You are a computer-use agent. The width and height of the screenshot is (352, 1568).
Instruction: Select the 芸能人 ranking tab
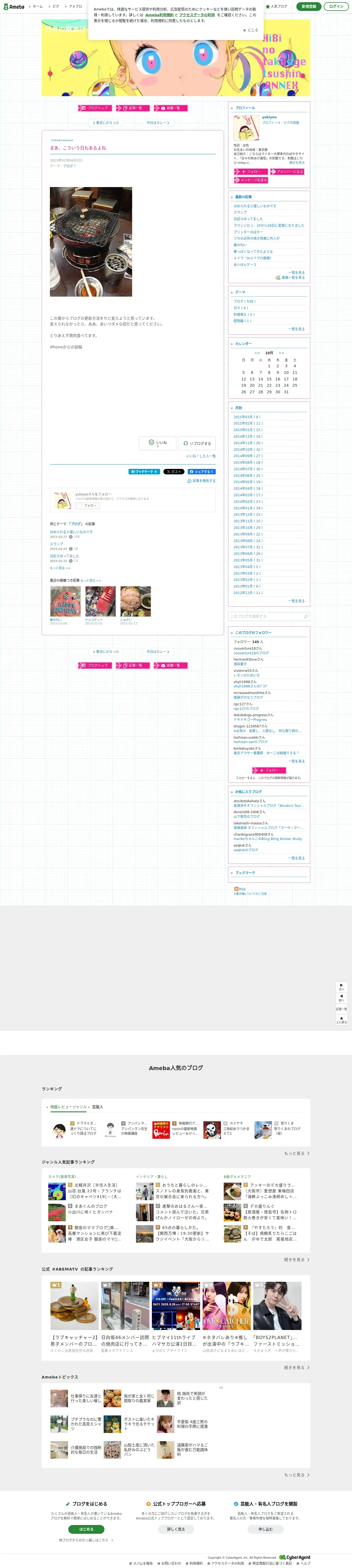(x=97, y=1107)
